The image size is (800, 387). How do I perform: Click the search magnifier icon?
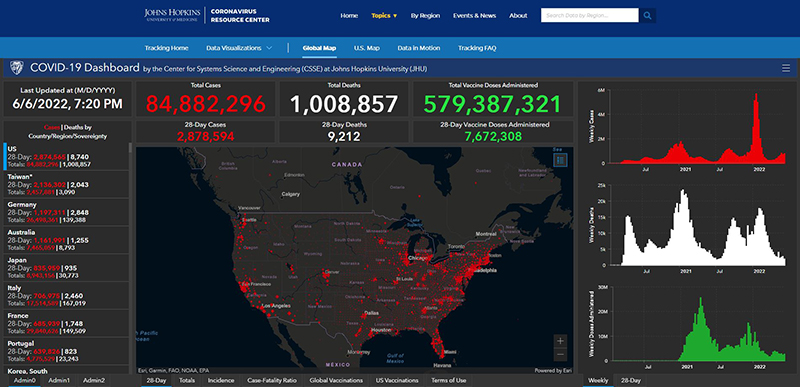pos(647,16)
